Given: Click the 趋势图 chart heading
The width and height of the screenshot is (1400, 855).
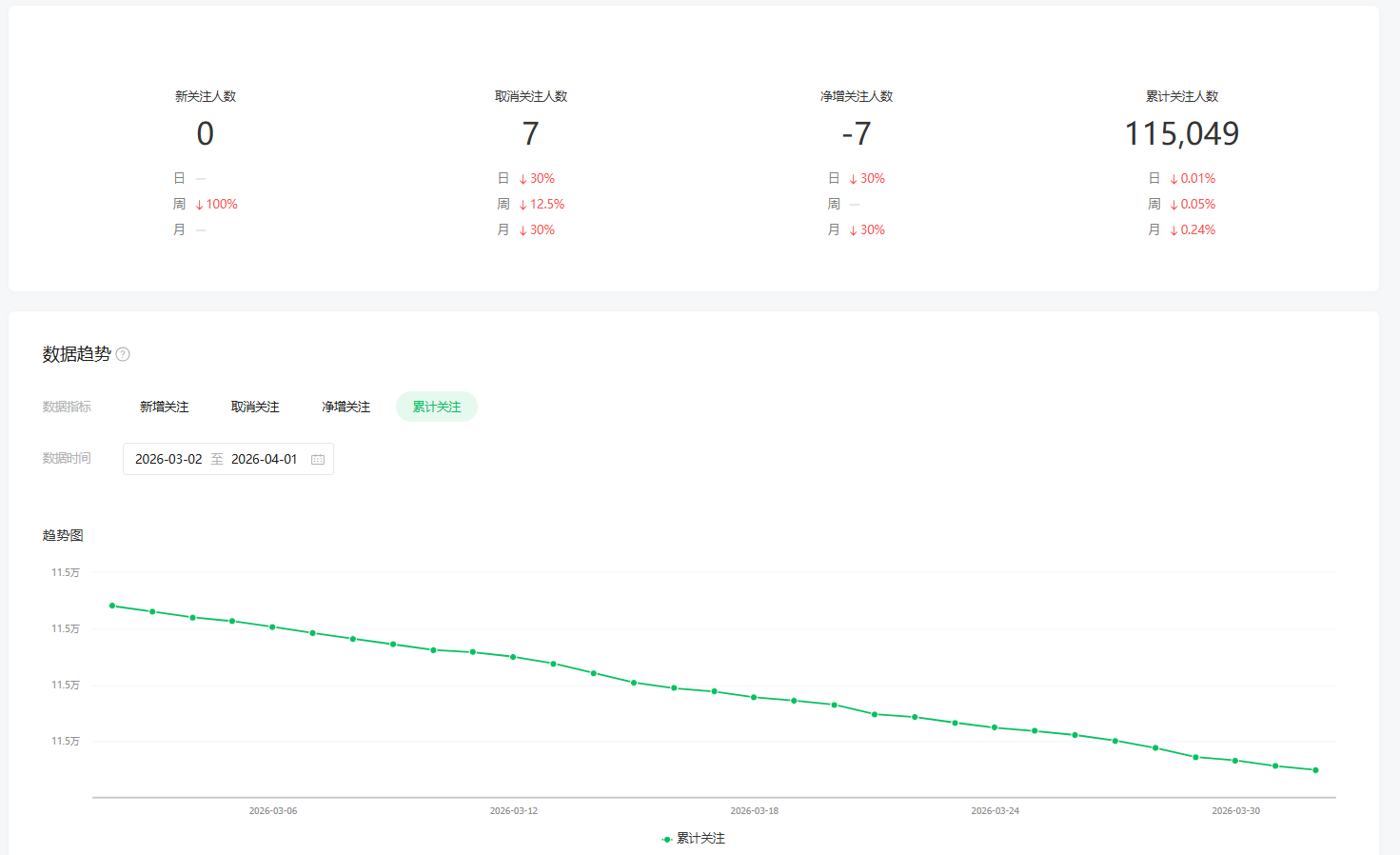Looking at the screenshot, I should (63, 535).
